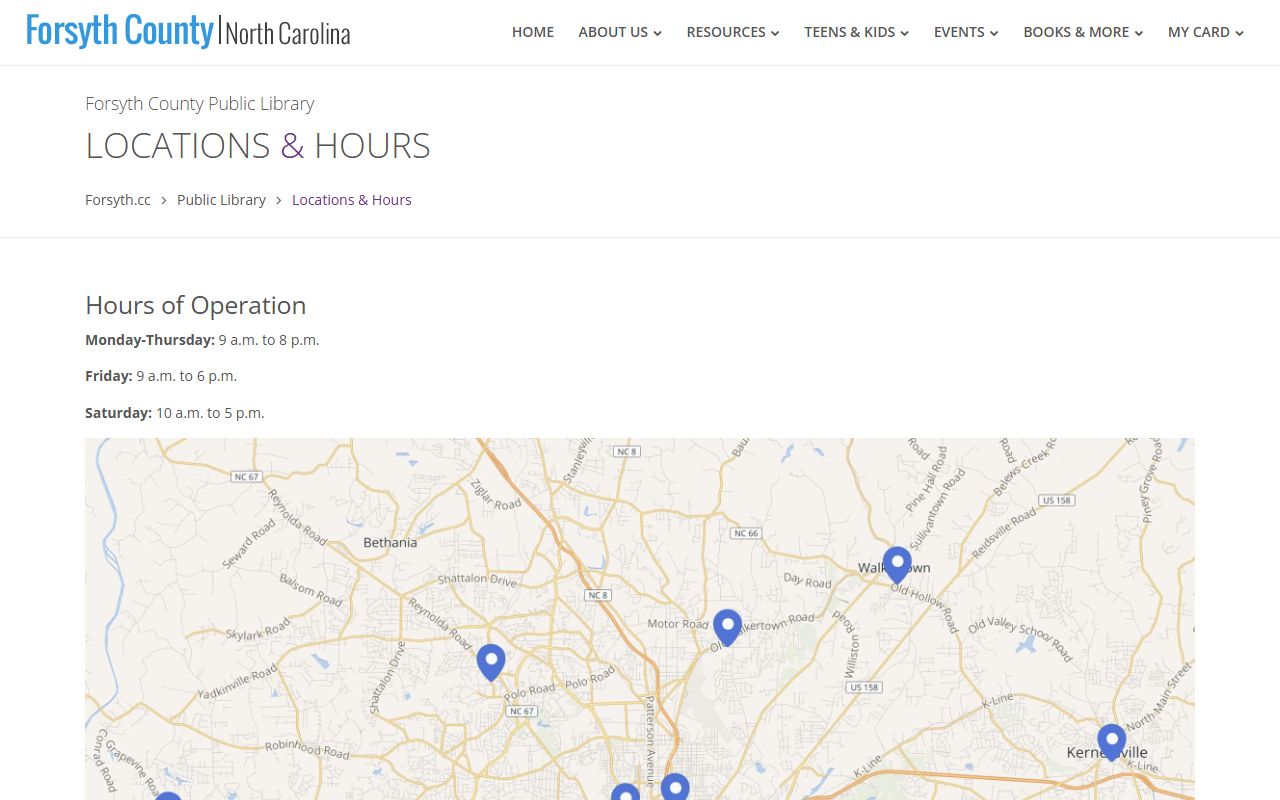Click the Locations & Hours breadcrumb
1280x800 pixels.
352,200
